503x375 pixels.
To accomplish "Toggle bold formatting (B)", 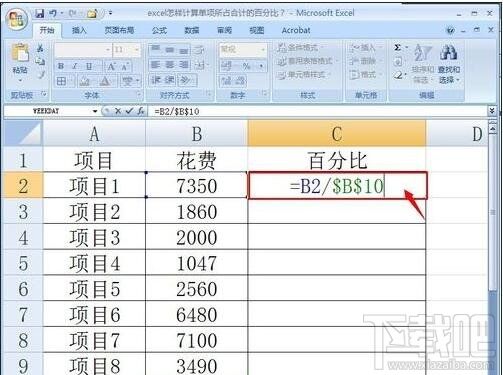I will pos(61,66).
